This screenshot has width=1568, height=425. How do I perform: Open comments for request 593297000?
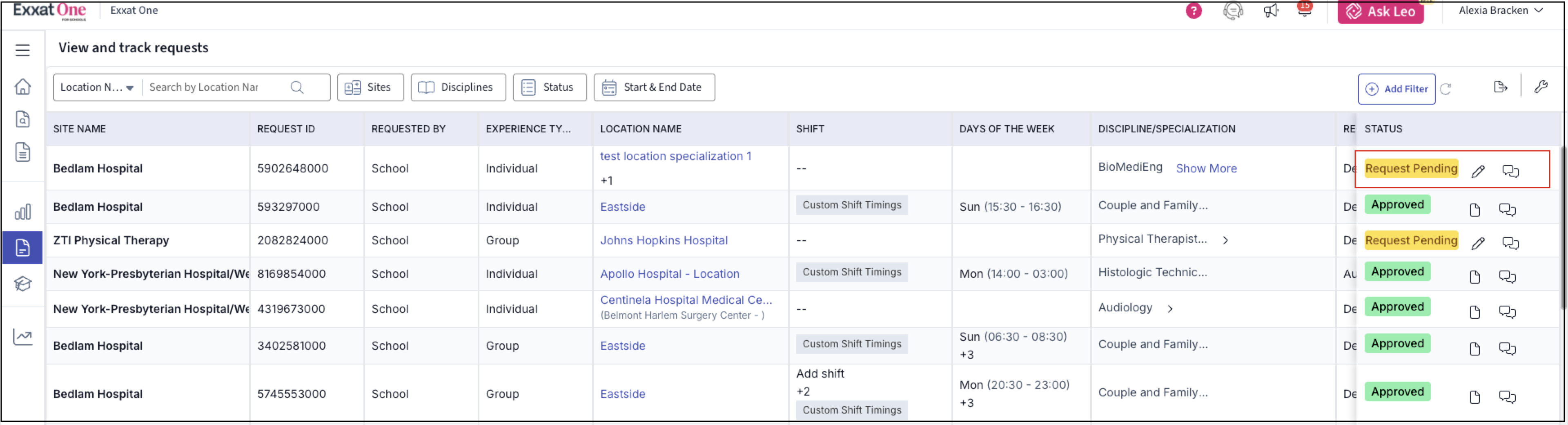pyautogui.click(x=1507, y=210)
